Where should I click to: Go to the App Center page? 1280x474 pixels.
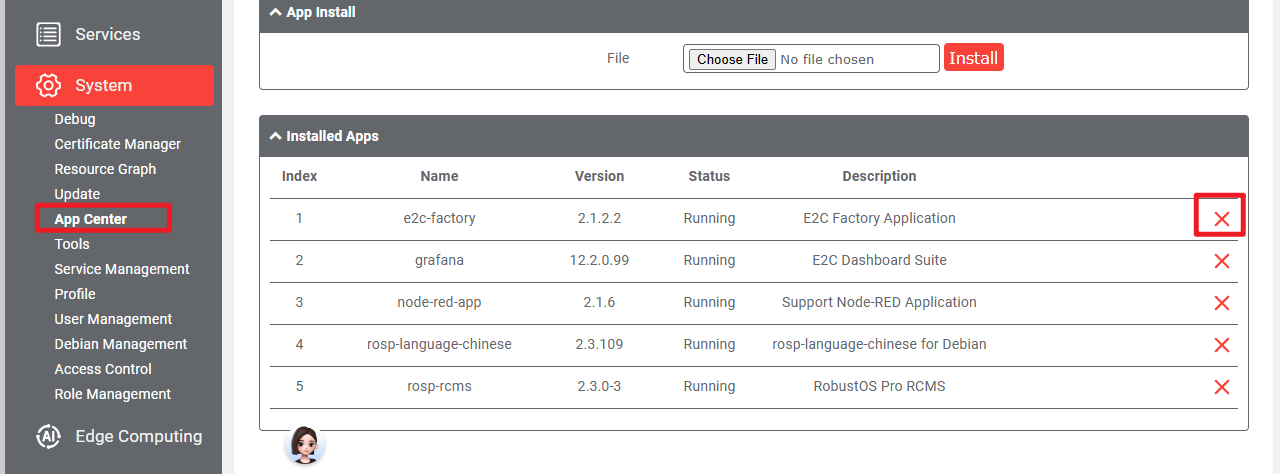pos(91,219)
